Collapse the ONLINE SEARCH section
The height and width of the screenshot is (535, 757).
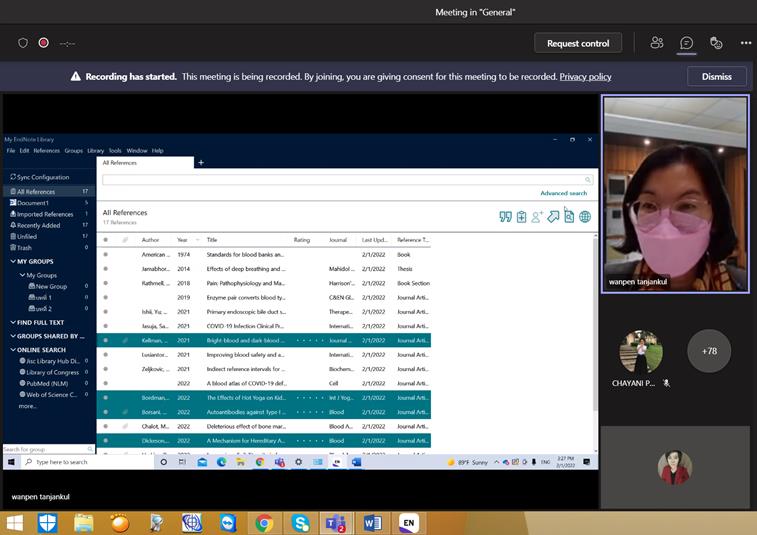13,350
